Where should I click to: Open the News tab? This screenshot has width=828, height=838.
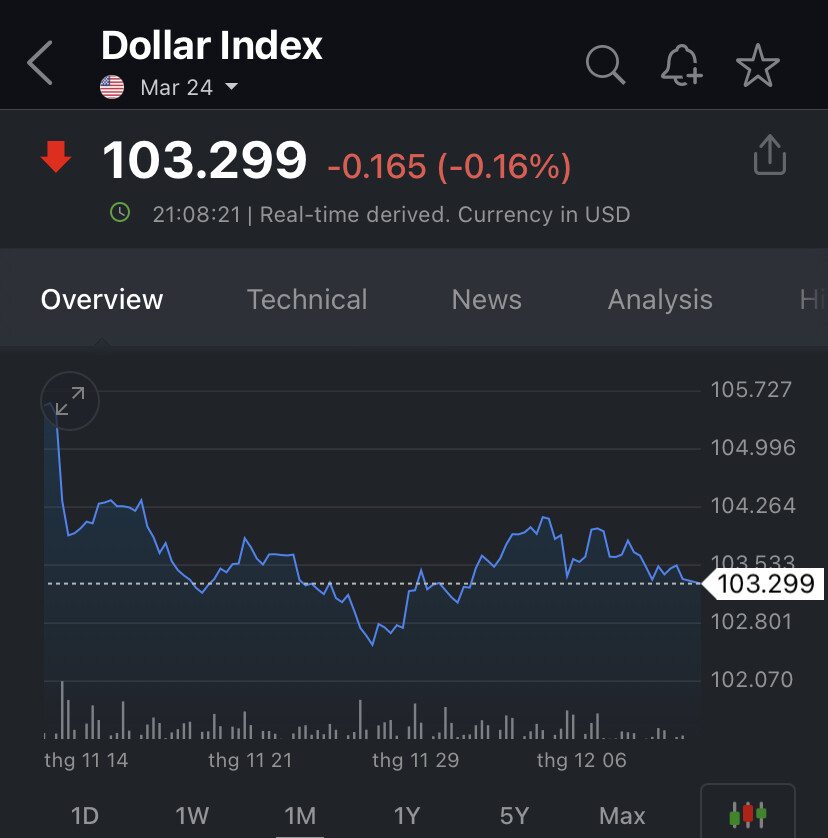(x=486, y=300)
